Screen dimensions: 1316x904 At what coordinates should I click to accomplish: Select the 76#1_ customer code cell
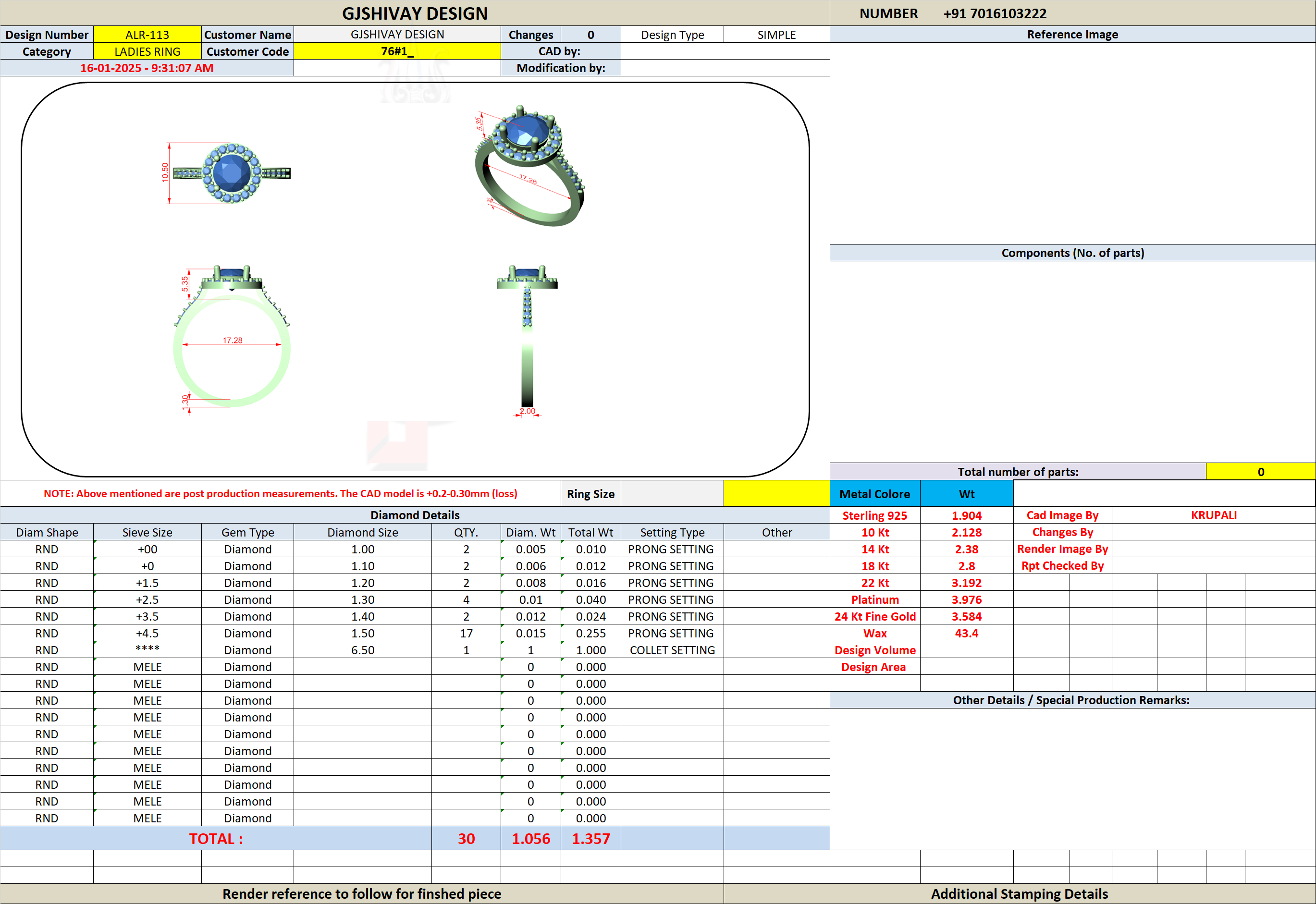(x=397, y=51)
